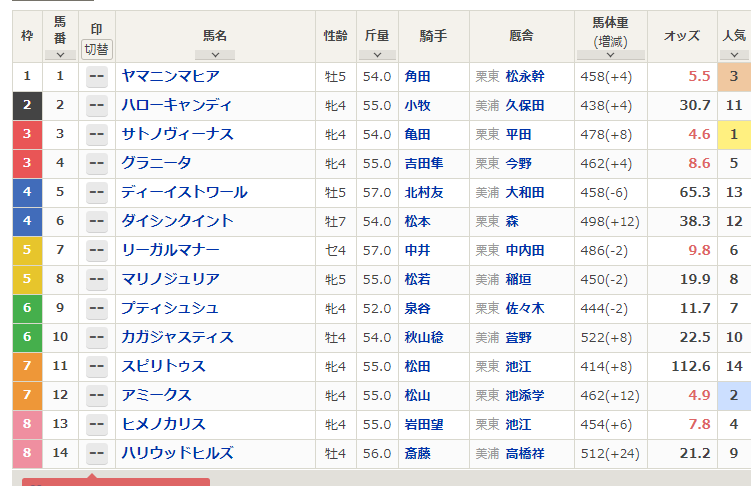Sort by popularity (人気) arrow
Image resolution: width=755 pixels, height=486 pixels.
[734, 55]
